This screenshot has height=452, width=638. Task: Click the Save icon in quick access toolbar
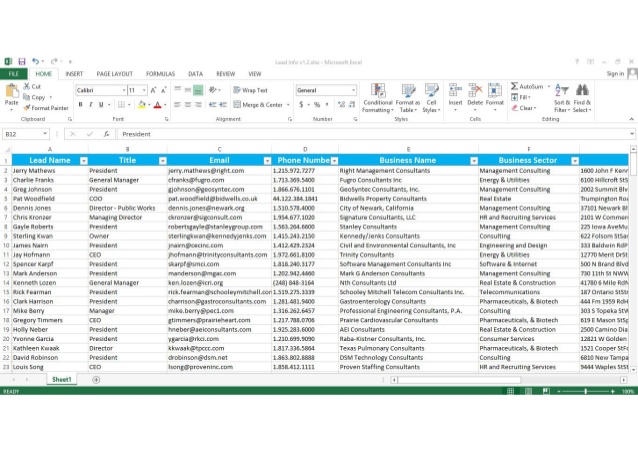point(22,62)
